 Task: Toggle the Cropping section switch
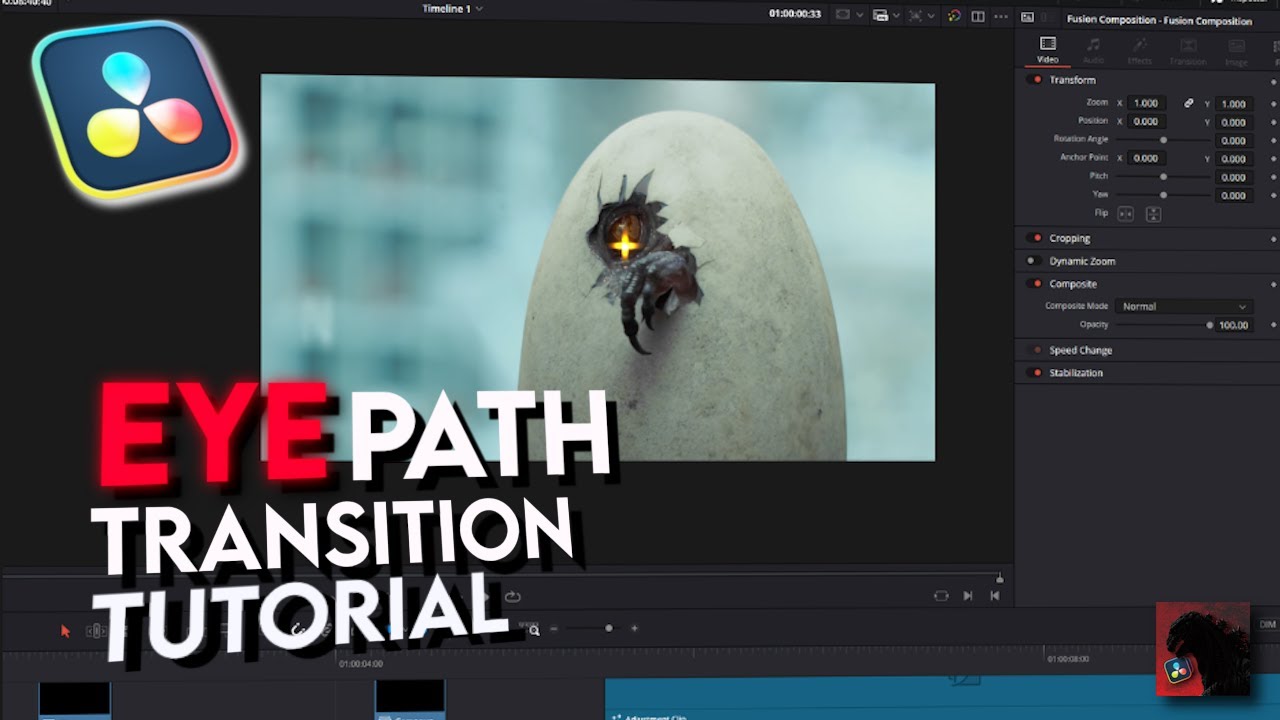[x=1036, y=238]
